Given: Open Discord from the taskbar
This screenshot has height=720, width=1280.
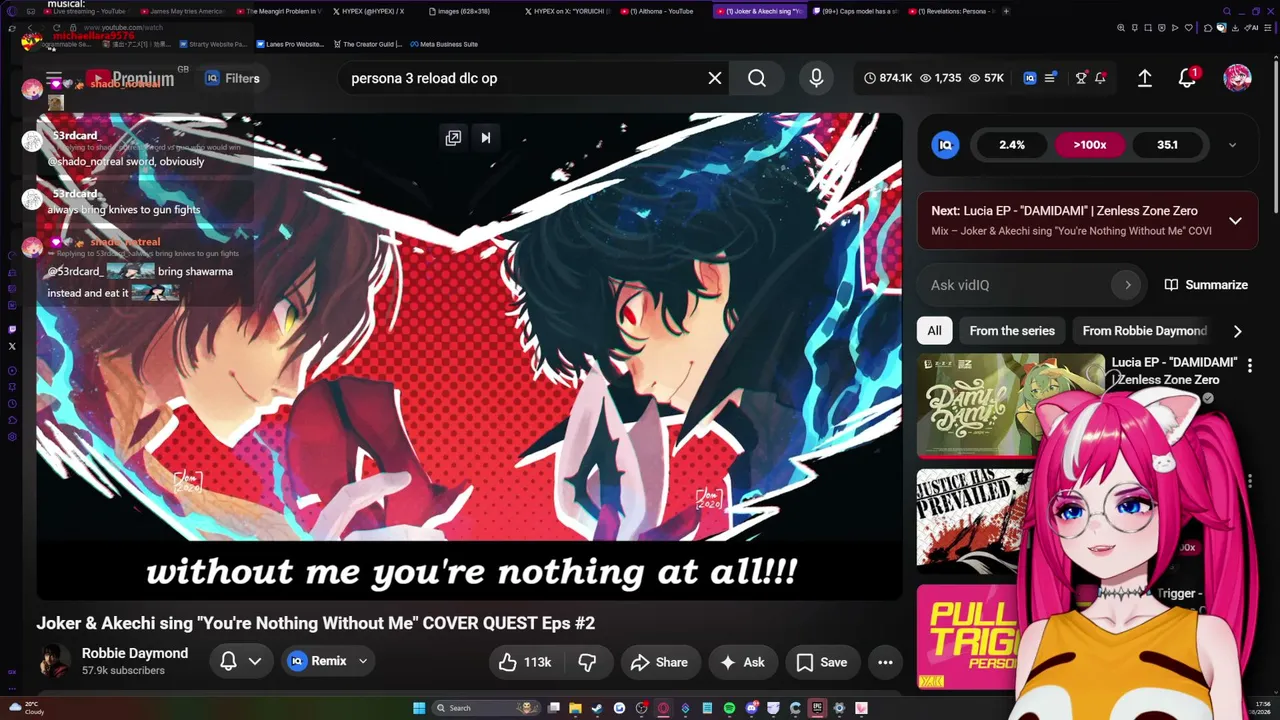Looking at the screenshot, I should (x=751, y=708).
